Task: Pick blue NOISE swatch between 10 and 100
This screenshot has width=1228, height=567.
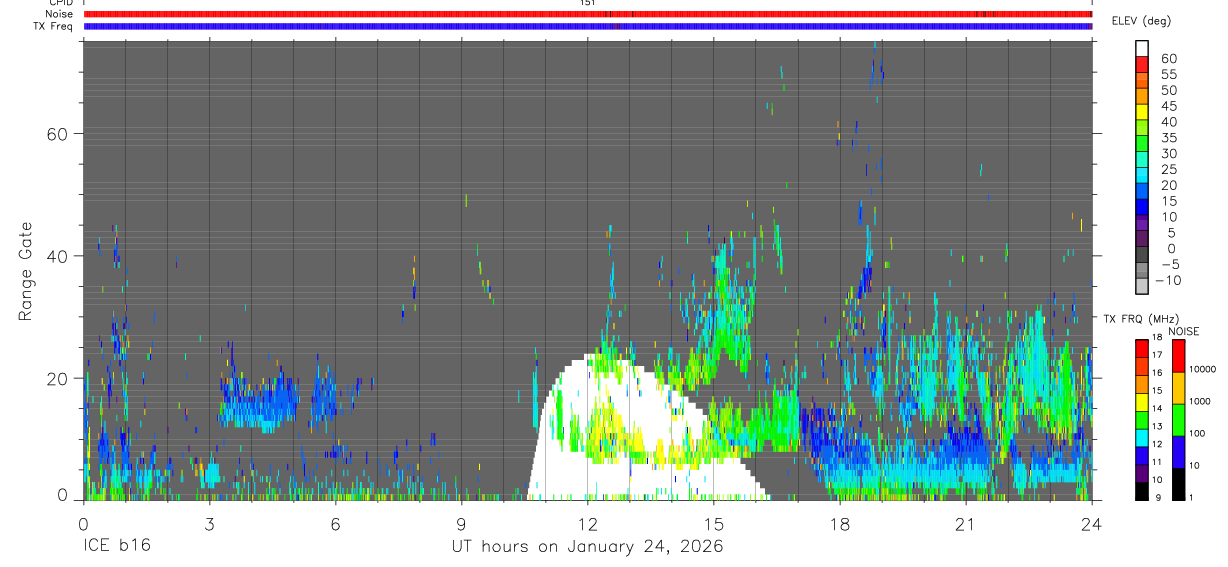Action: (x=1178, y=451)
